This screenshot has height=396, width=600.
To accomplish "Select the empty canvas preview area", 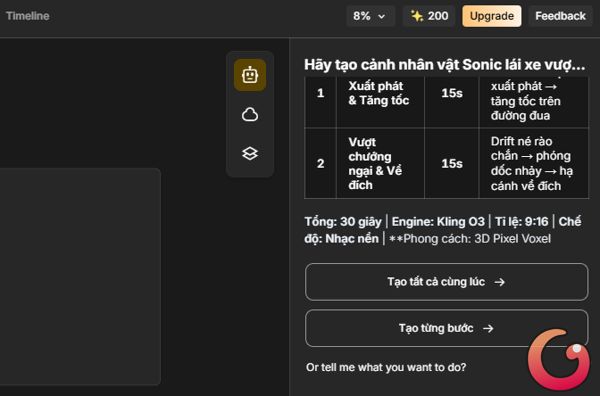I will pyautogui.click(x=80, y=276).
